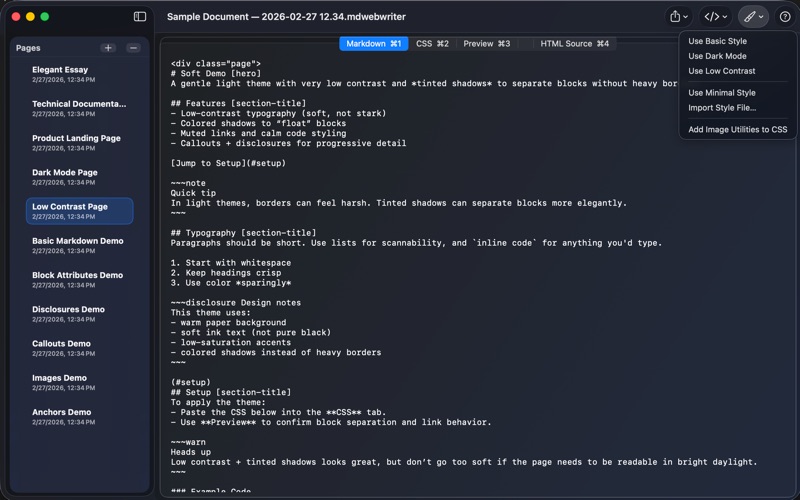Click the '# Soft Demo [hero]' line
The width and height of the screenshot is (800, 500).
[x=216, y=73]
